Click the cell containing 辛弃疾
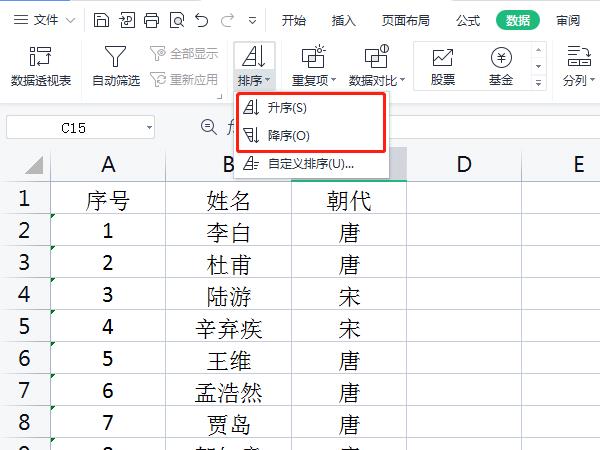This screenshot has height=450, width=600. 229,328
